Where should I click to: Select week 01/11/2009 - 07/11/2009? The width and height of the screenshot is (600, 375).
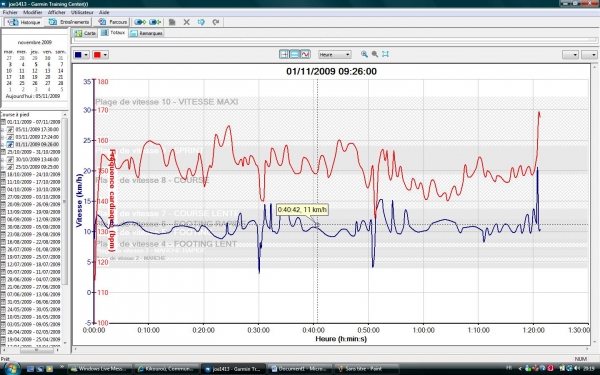pos(34,122)
